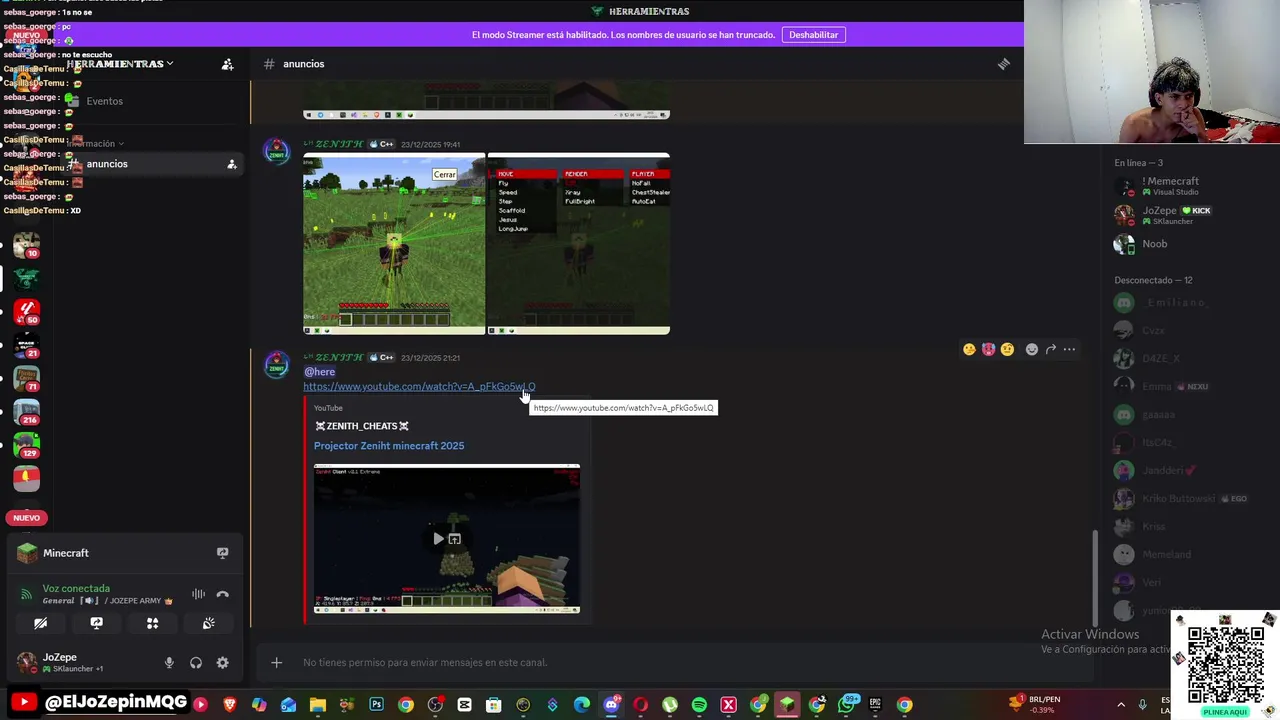Click the message attach plus button

pyautogui.click(x=277, y=662)
